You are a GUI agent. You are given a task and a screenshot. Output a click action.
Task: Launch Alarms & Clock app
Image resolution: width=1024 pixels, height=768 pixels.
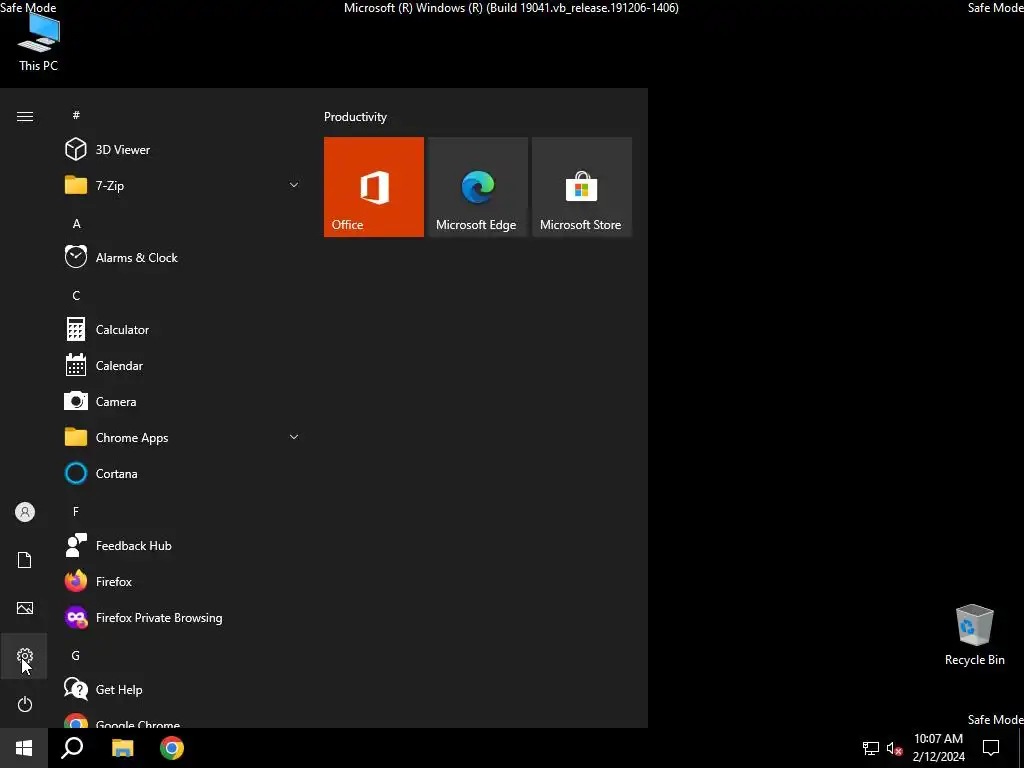(x=182, y=257)
